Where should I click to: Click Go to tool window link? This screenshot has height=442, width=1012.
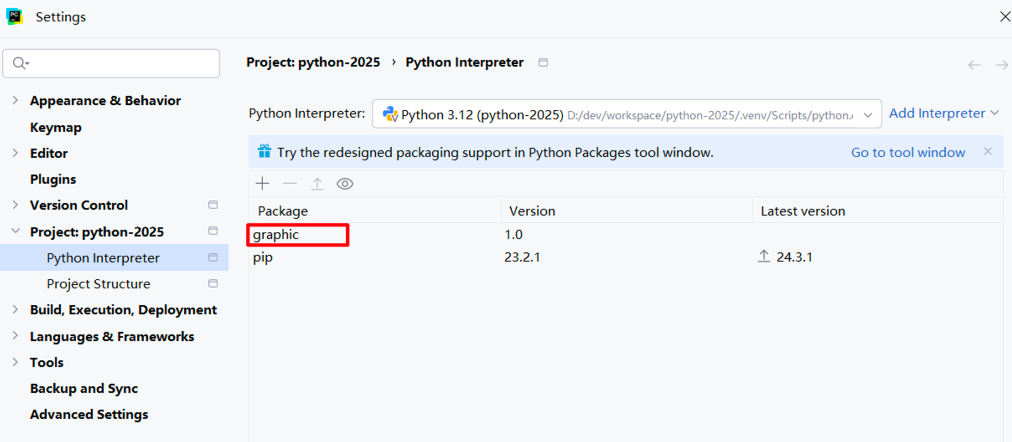pyautogui.click(x=907, y=152)
